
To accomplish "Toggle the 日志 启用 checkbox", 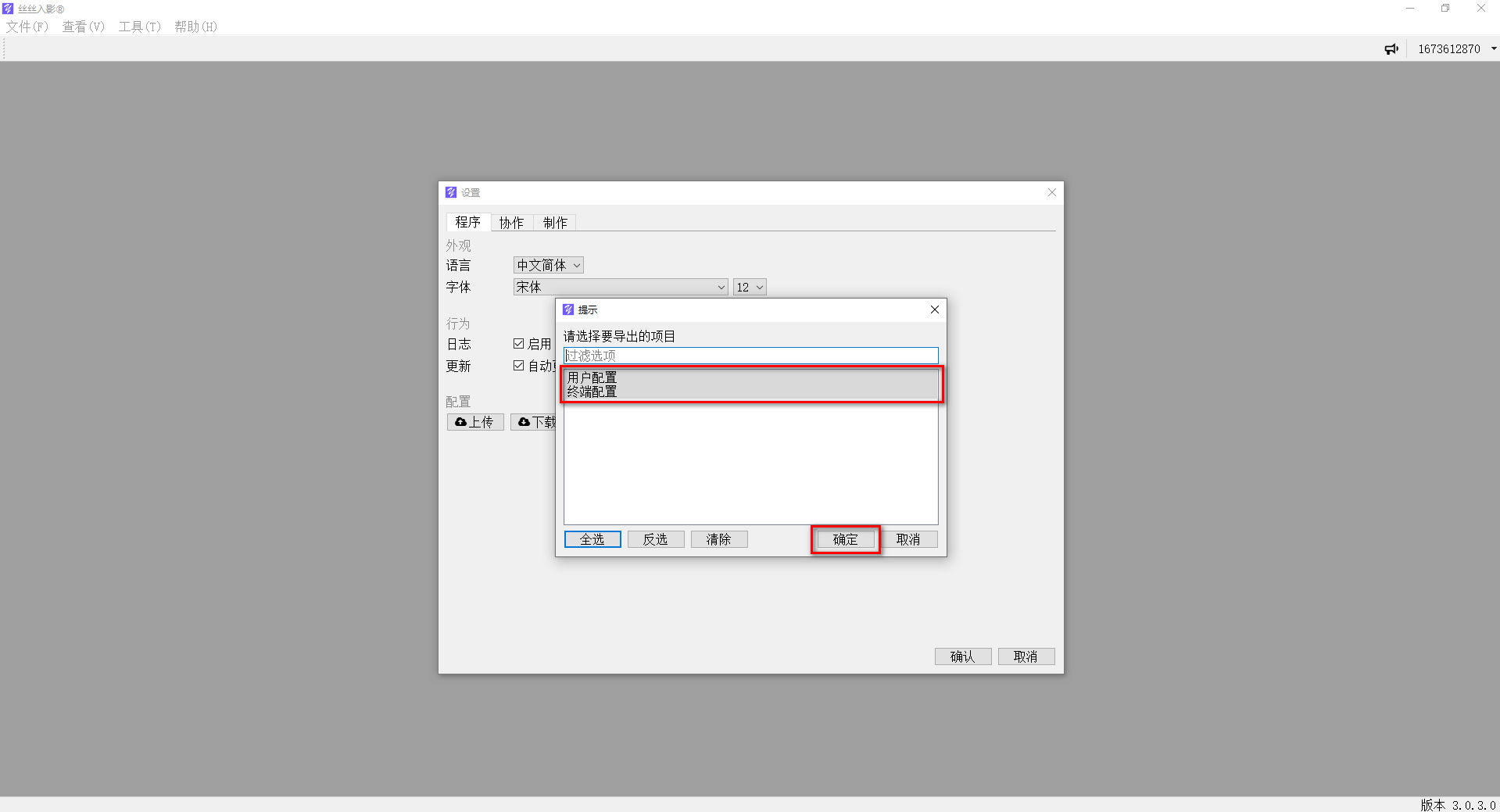I will point(518,344).
